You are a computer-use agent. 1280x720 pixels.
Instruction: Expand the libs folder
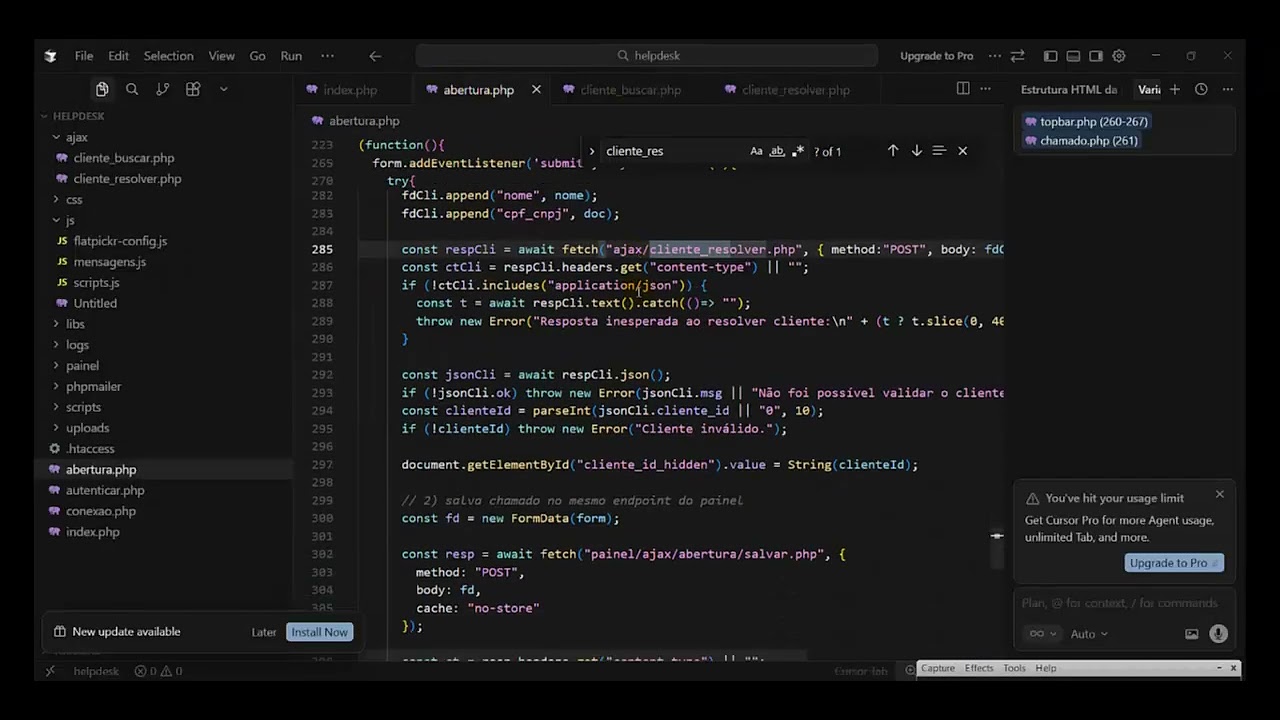(75, 324)
